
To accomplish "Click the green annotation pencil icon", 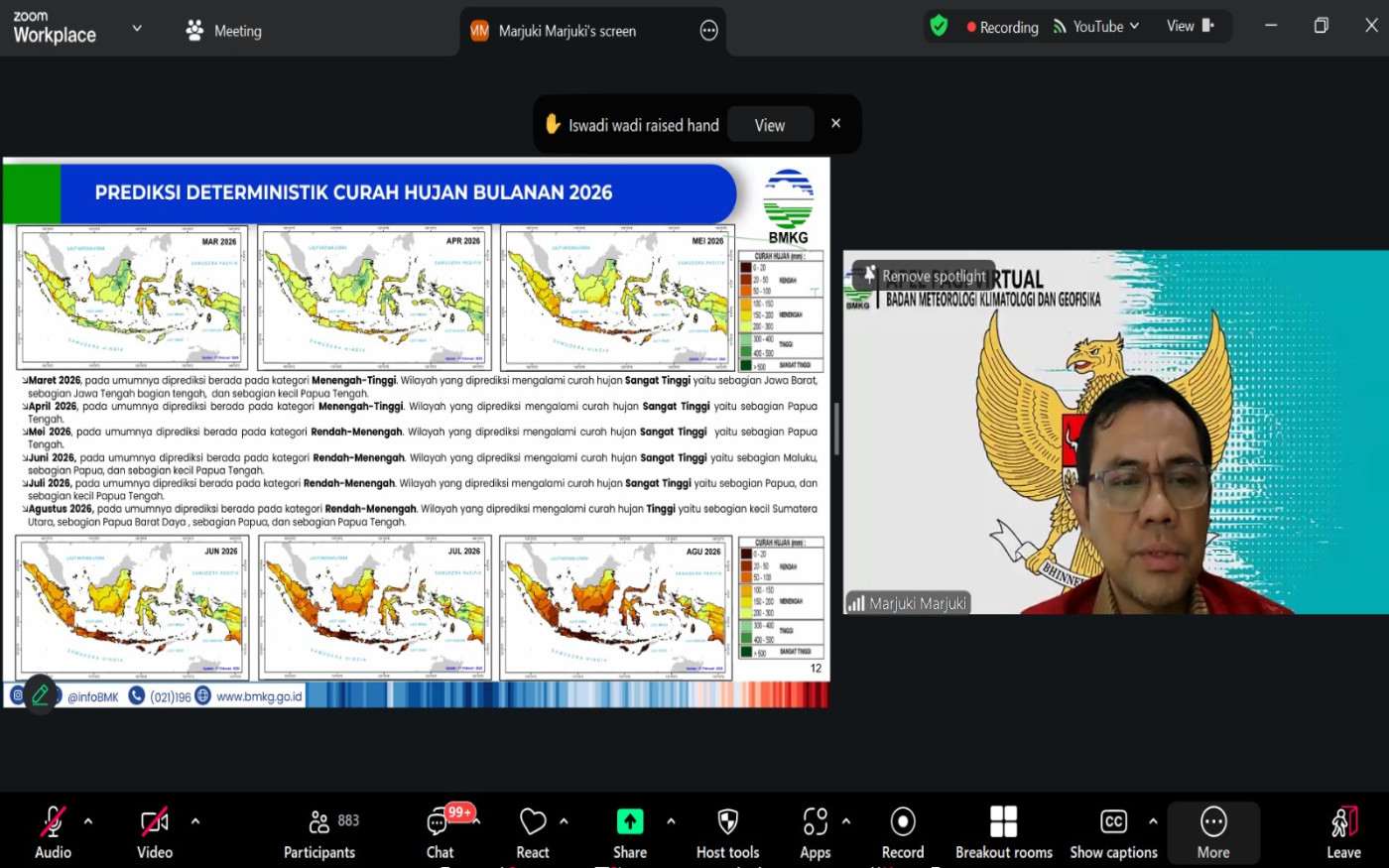I will pyautogui.click(x=40, y=694).
